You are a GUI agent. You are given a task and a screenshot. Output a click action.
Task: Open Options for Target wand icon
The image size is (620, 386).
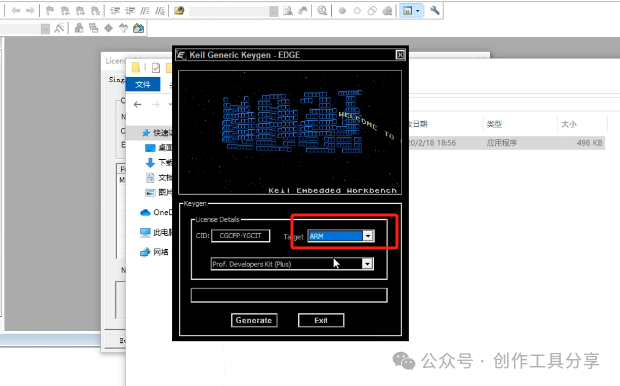(x=59, y=28)
